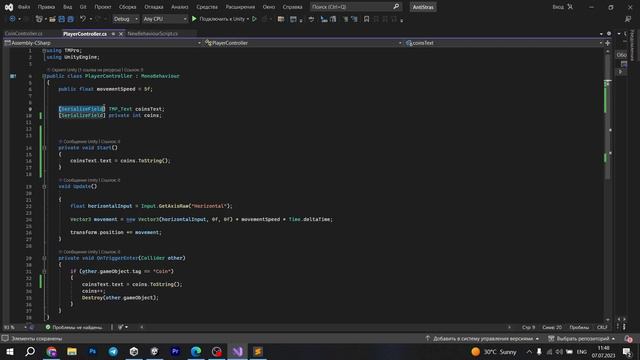Open the Windows Start menu

tap(9, 351)
